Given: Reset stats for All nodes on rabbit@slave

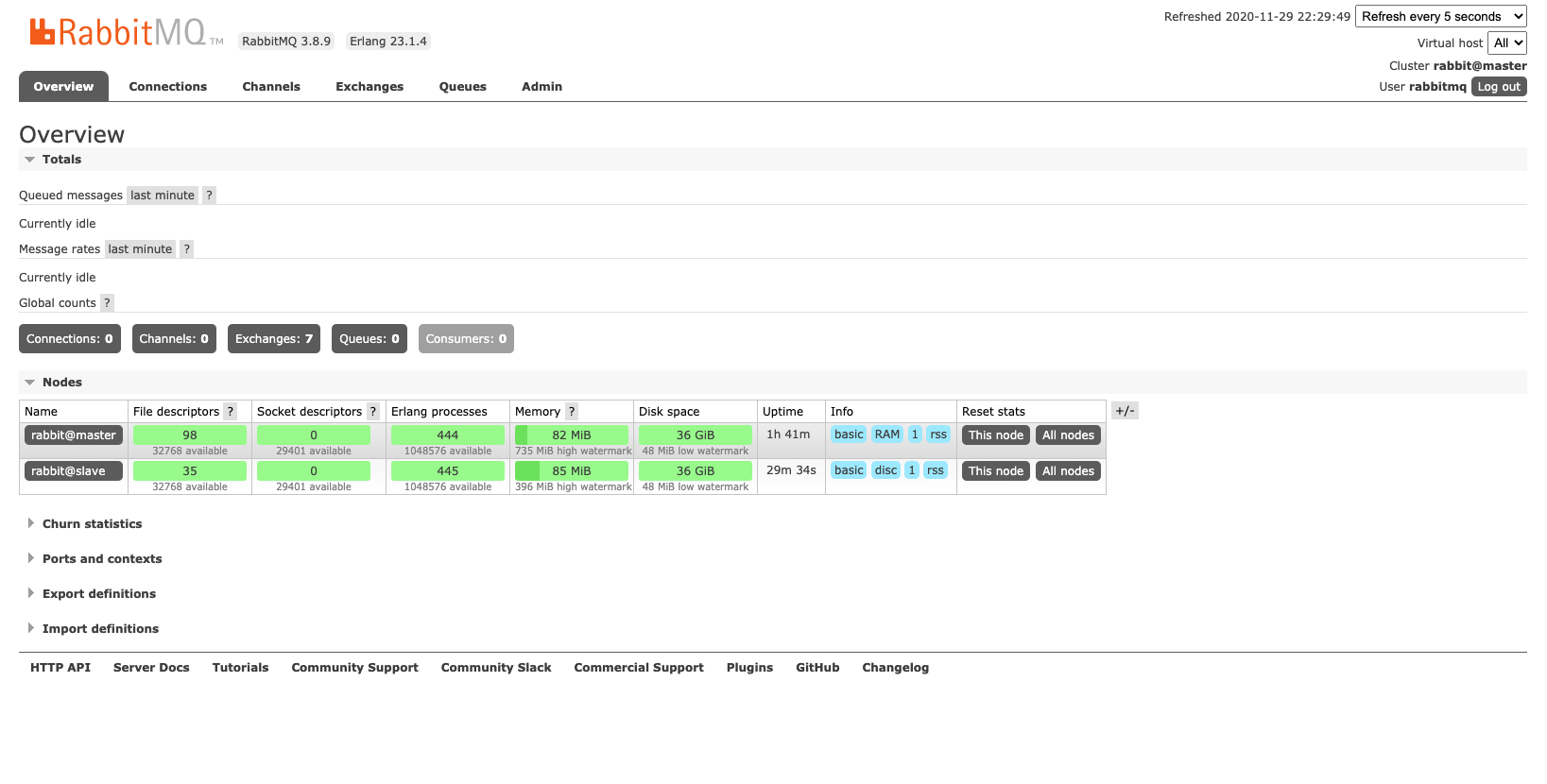Looking at the screenshot, I should click(x=1068, y=471).
